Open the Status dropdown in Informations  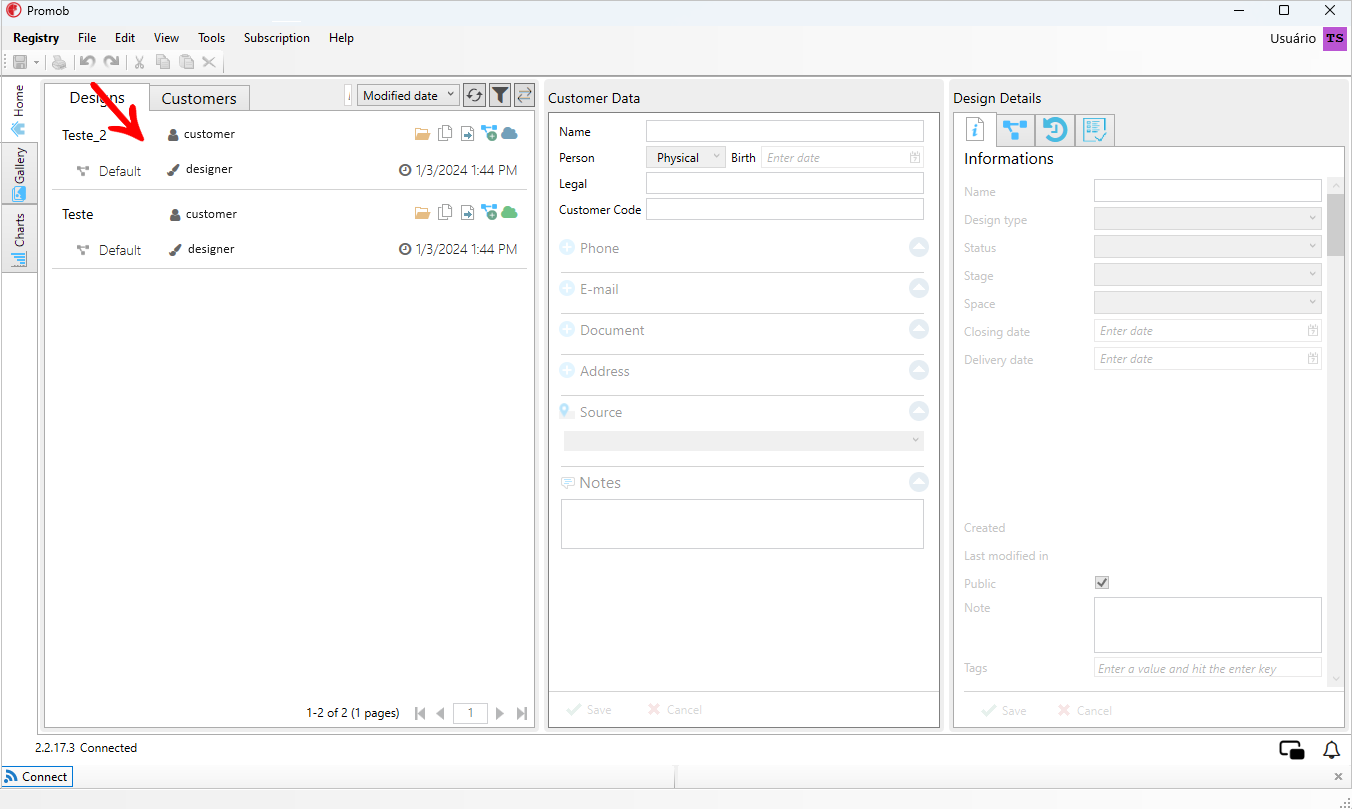(x=1207, y=247)
